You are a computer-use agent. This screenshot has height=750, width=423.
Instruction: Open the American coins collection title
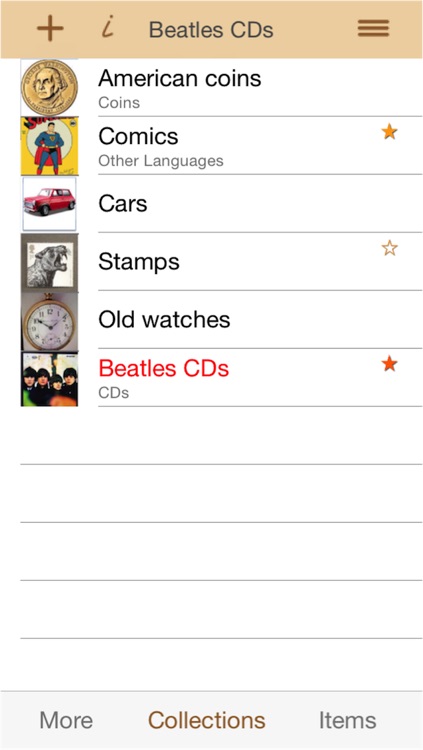[x=180, y=78]
